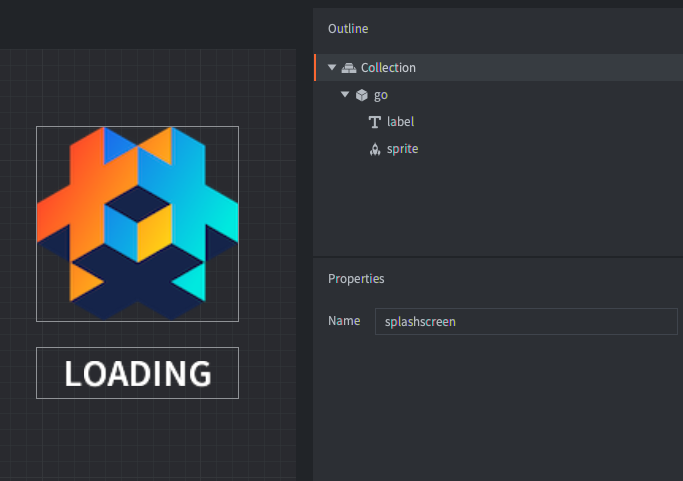Image resolution: width=683 pixels, height=481 pixels.
Task: Click the go game object cube icon
Action: [x=361, y=95]
